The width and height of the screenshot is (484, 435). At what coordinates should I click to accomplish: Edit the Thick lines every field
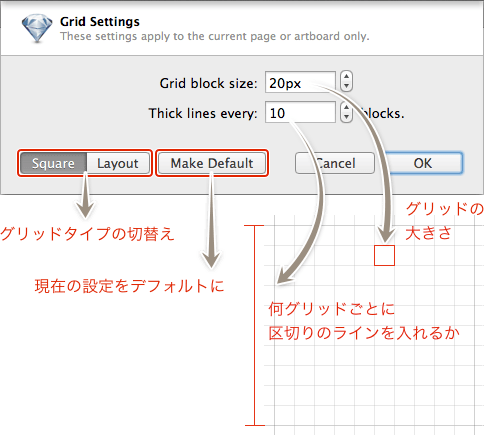click(x=300, y=112)
